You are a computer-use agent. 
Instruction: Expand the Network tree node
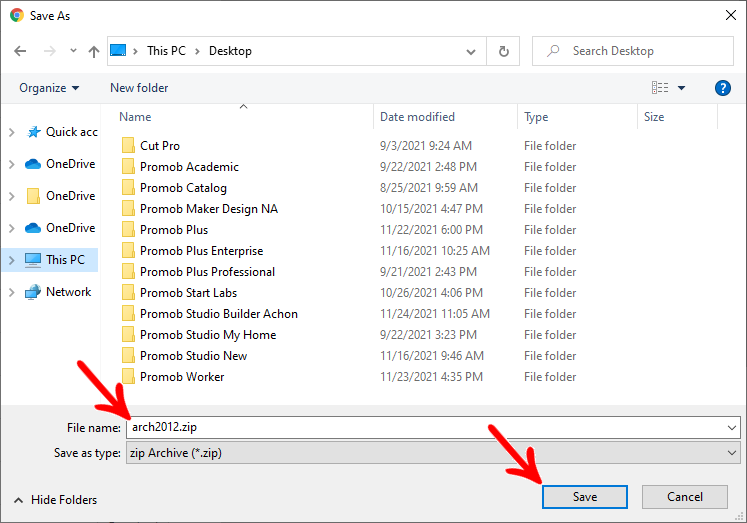12,292
